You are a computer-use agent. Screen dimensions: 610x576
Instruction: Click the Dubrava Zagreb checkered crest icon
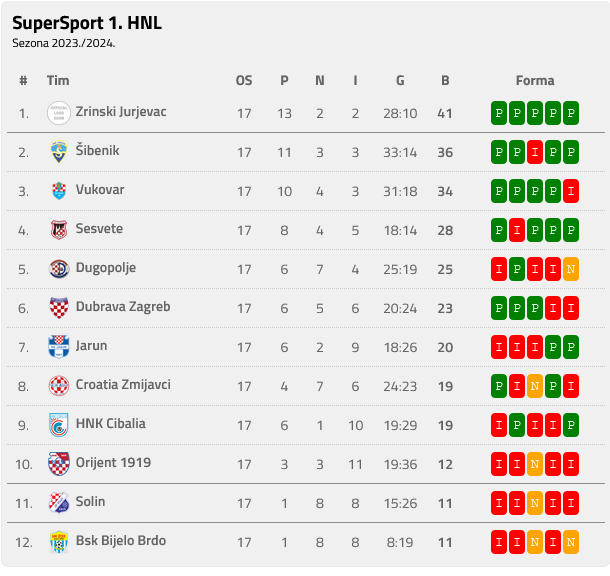coord(59,308)
